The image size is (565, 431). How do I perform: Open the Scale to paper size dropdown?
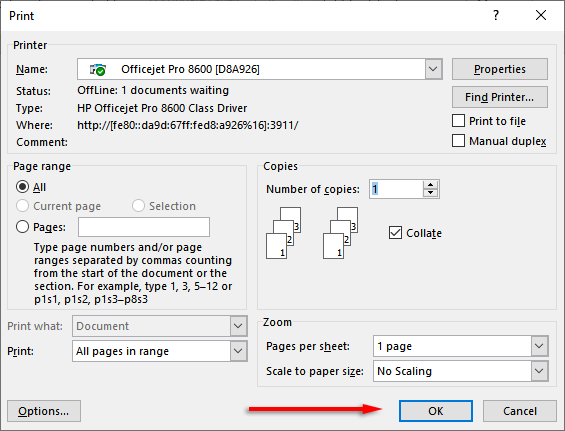click(x=539, y=371)
